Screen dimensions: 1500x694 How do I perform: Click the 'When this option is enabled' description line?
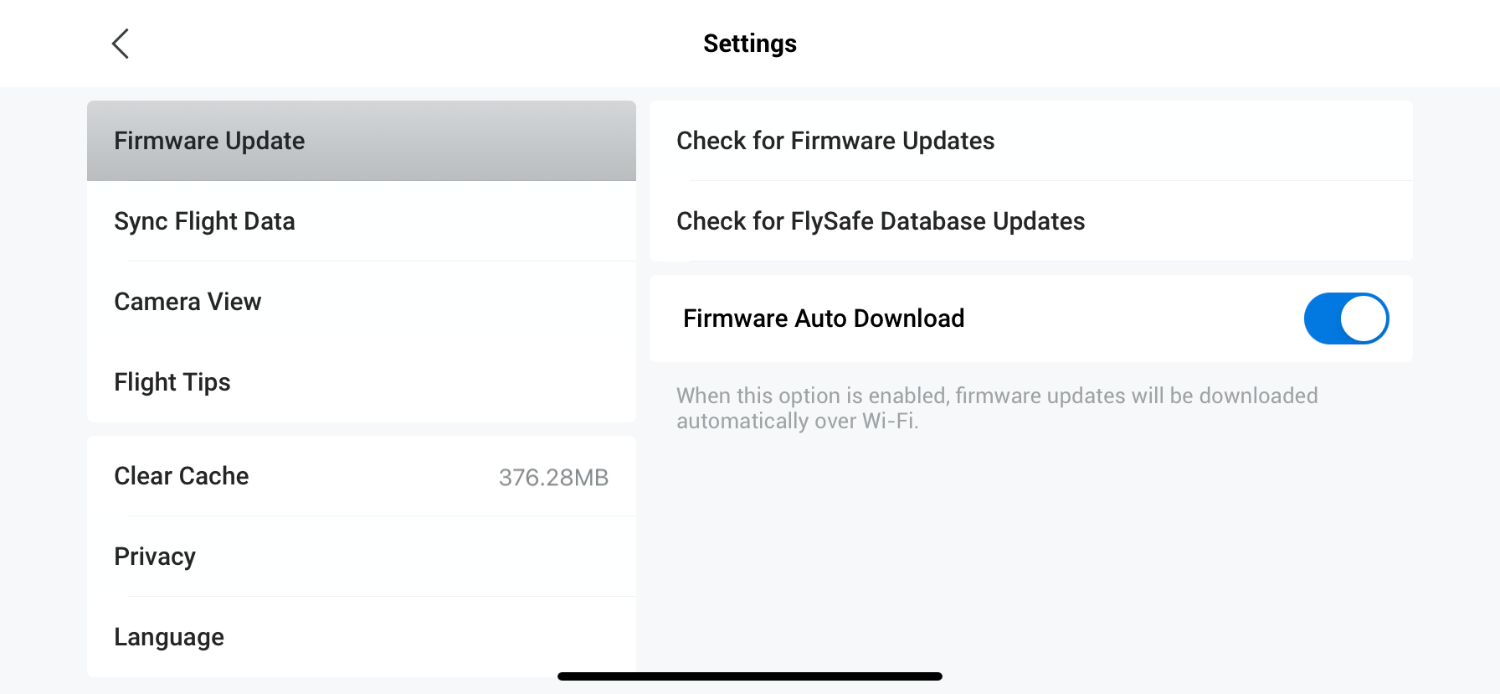coord(996,396)
